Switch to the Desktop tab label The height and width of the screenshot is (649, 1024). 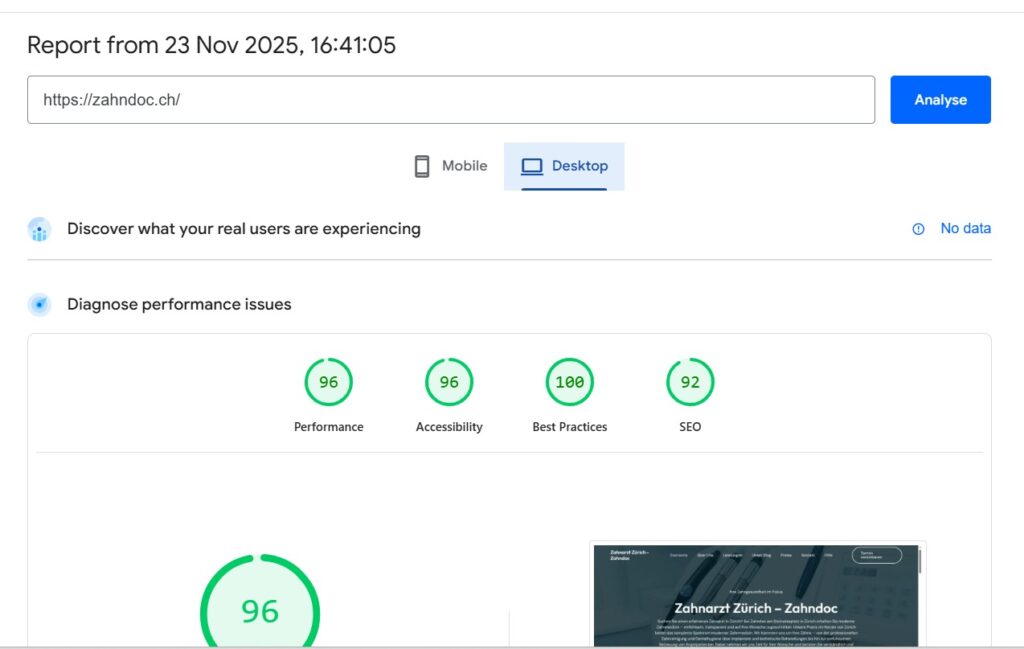[x=579, y=166]
